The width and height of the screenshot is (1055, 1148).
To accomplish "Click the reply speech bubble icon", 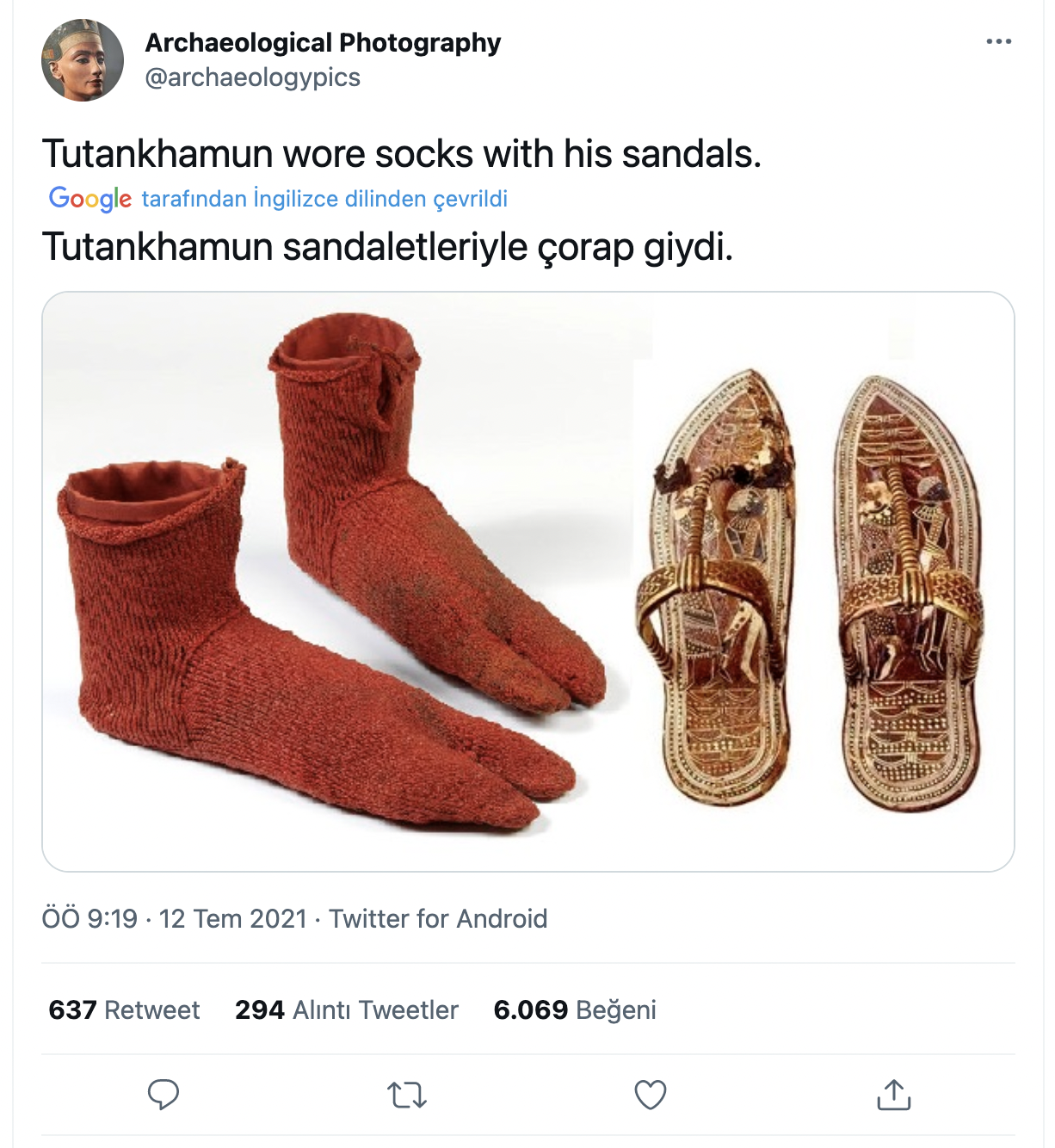I will point(163,1095).
